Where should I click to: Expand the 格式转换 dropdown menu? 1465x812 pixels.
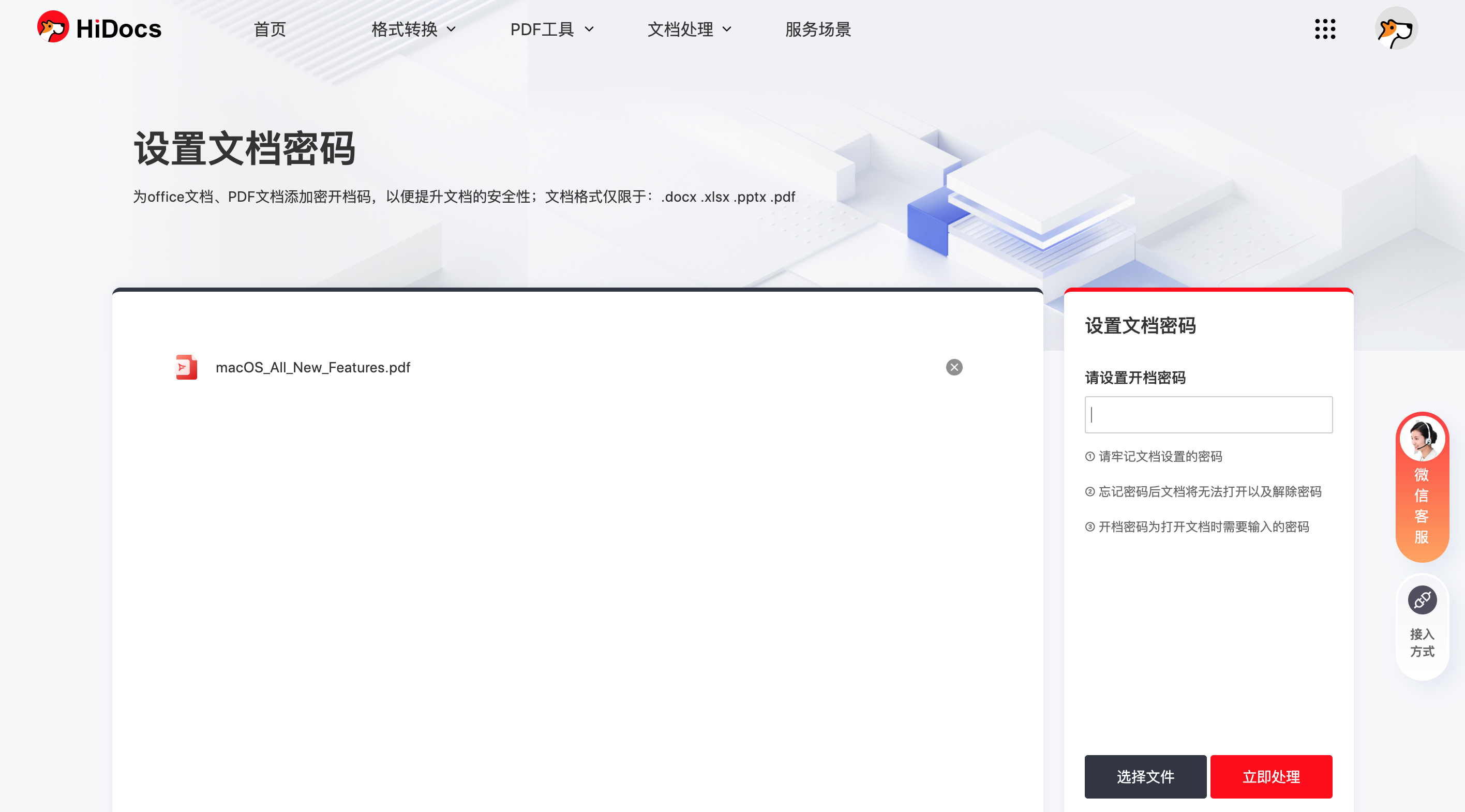[x=413, y=29]
